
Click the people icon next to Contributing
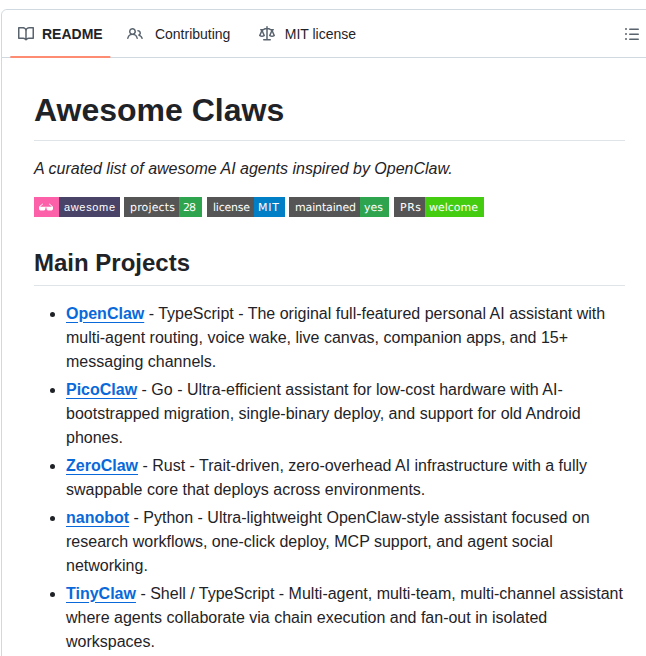pos(135,34)
